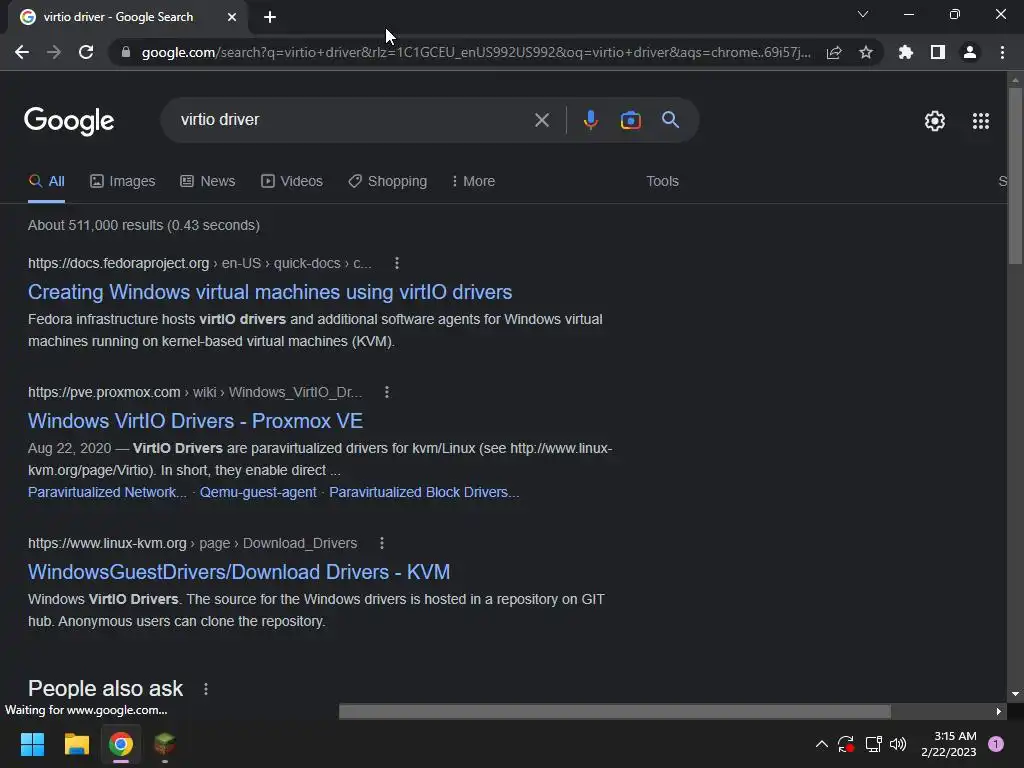Share this page from the address bar
The width and height of the screenshot is (1024, 768).
[834, 52]
